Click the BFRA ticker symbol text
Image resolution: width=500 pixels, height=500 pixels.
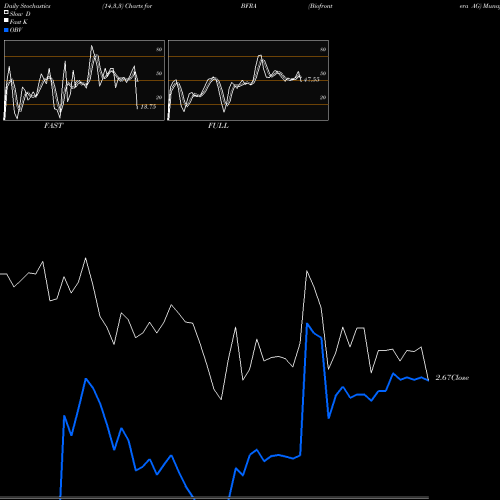(x=249, y=6)
